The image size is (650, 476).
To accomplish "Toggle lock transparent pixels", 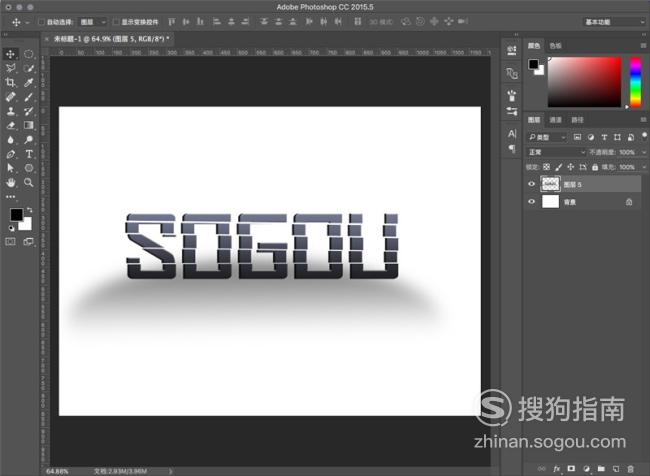I will 546,167.
